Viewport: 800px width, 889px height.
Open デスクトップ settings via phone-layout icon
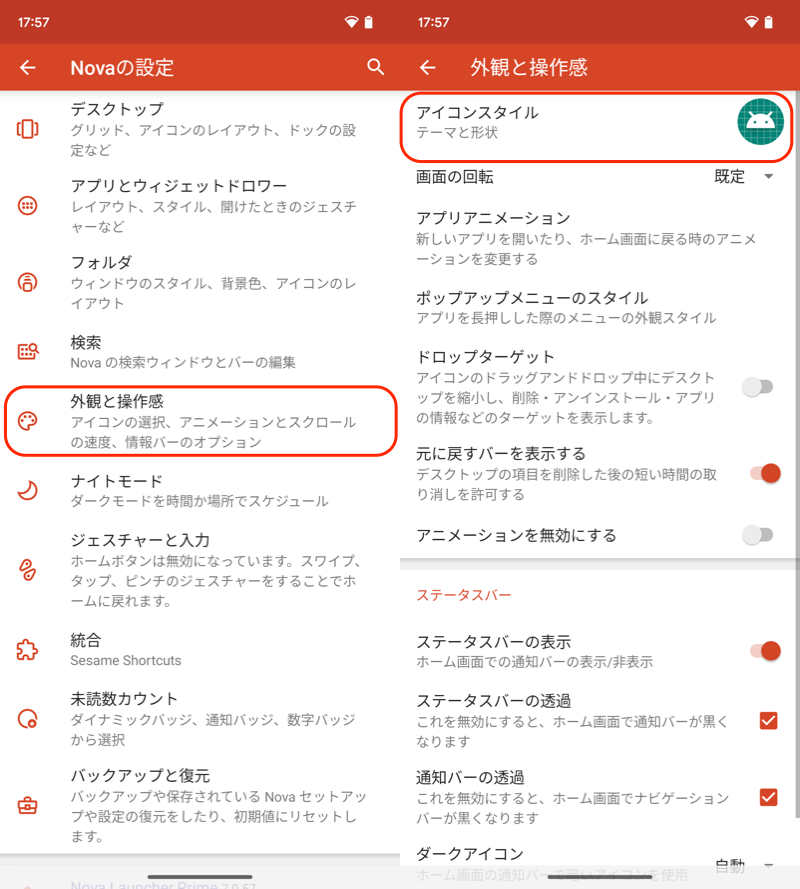point(28,129)
